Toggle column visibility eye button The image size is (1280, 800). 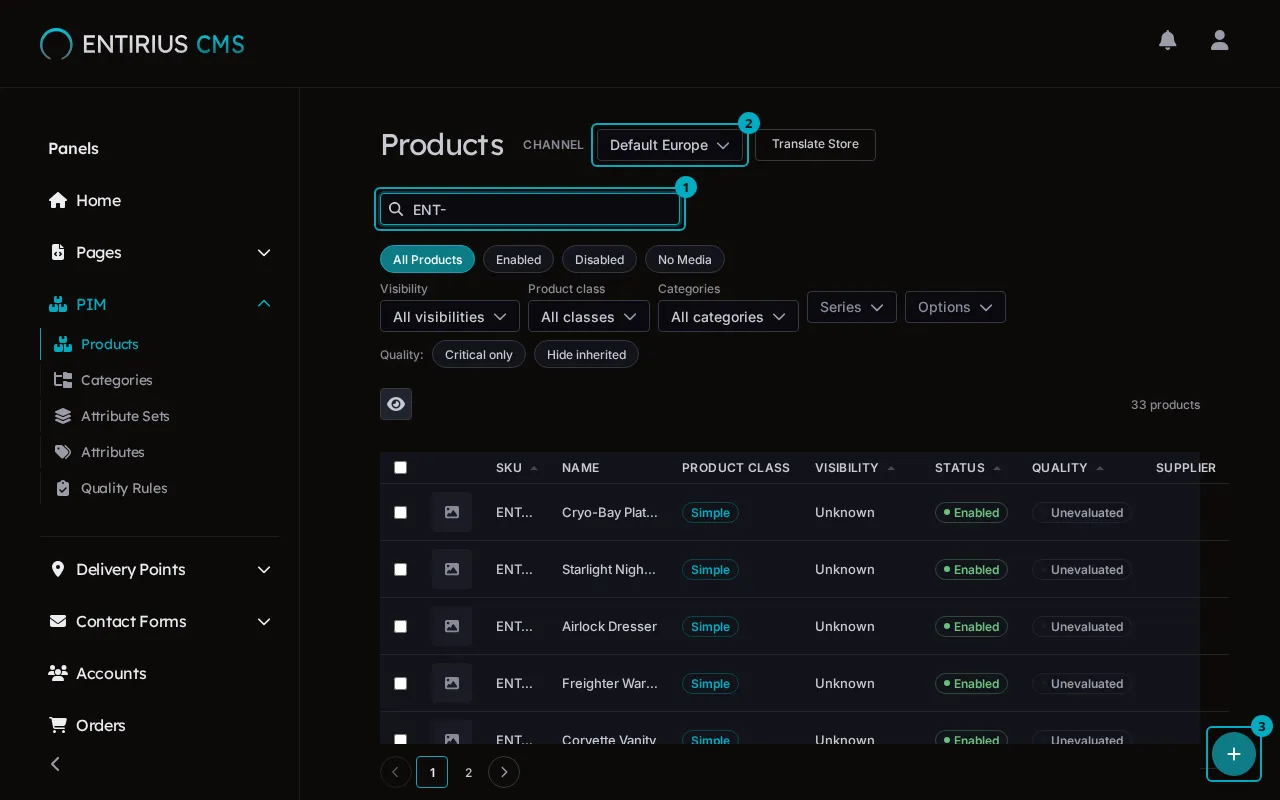tap(396, 404)
